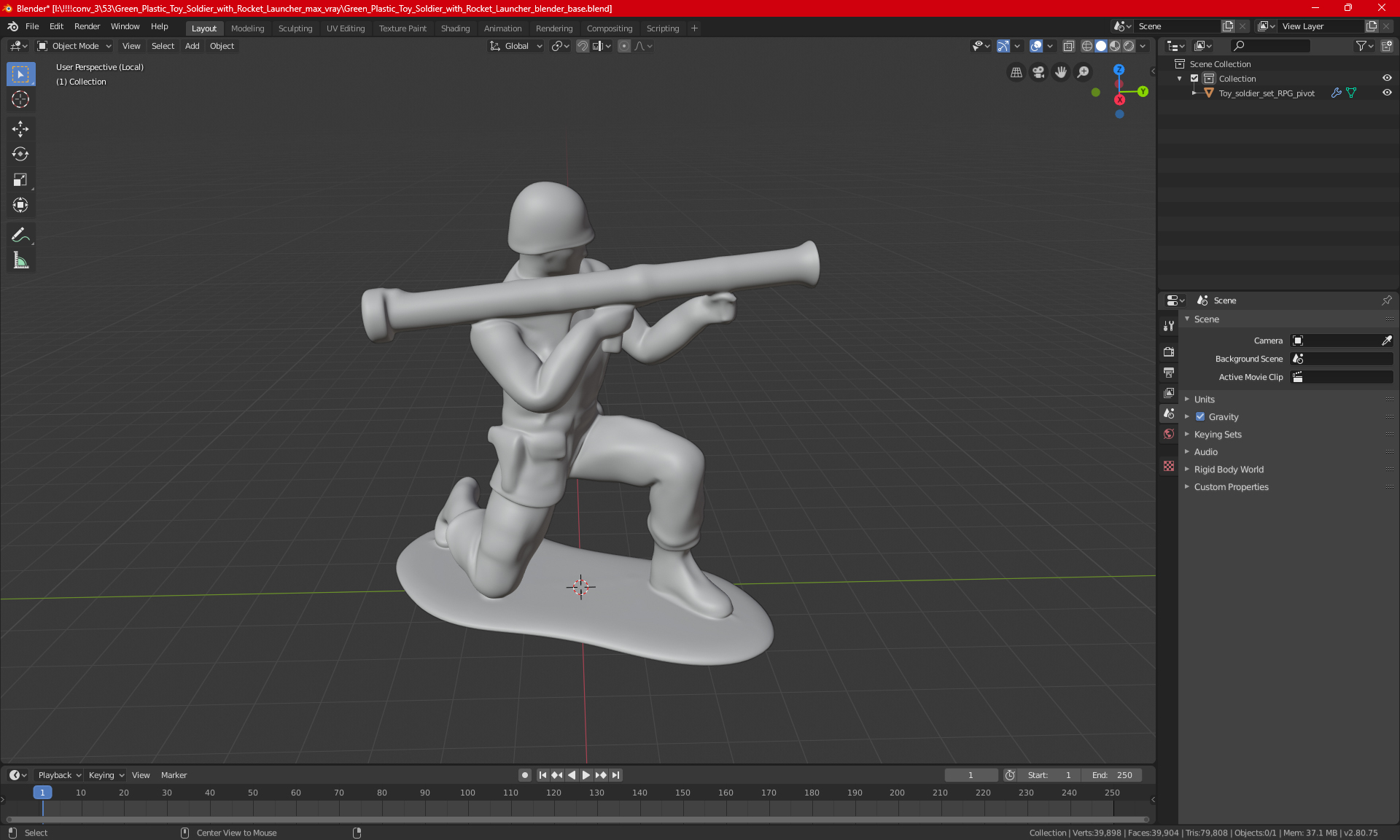The image size is (1400, 840).
Task: Click the timeline zoom scrollbar
Action: [576, 820]
